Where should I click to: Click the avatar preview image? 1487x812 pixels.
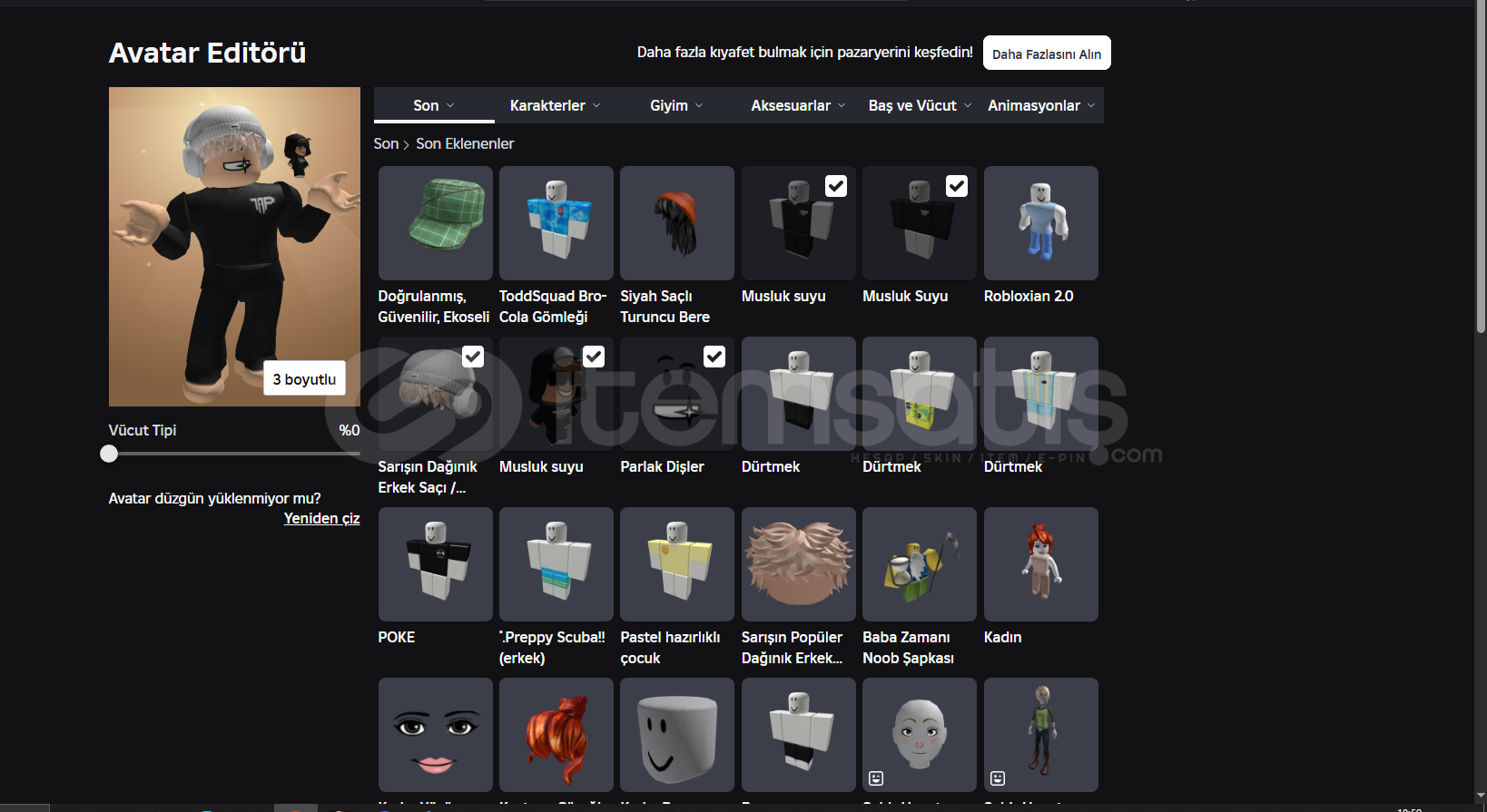(x=234, y=247)
